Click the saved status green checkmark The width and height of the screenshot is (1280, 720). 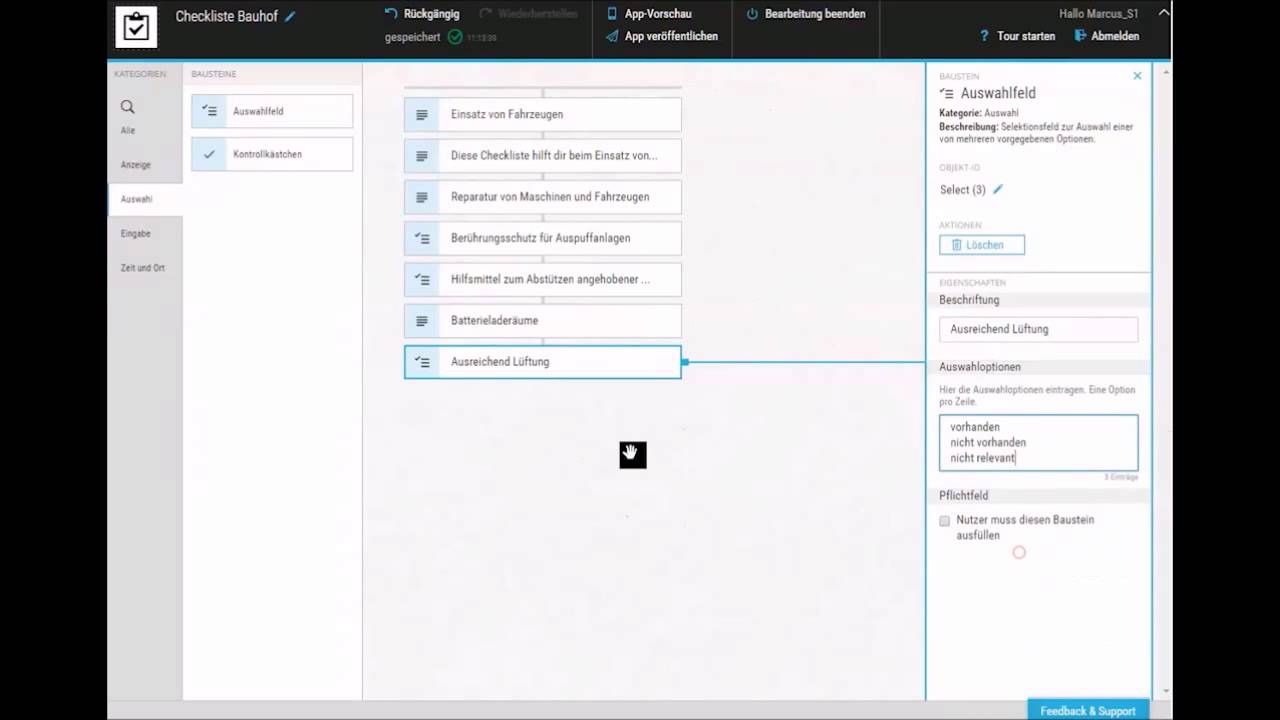pyautogui.click(x=455, y=37)
